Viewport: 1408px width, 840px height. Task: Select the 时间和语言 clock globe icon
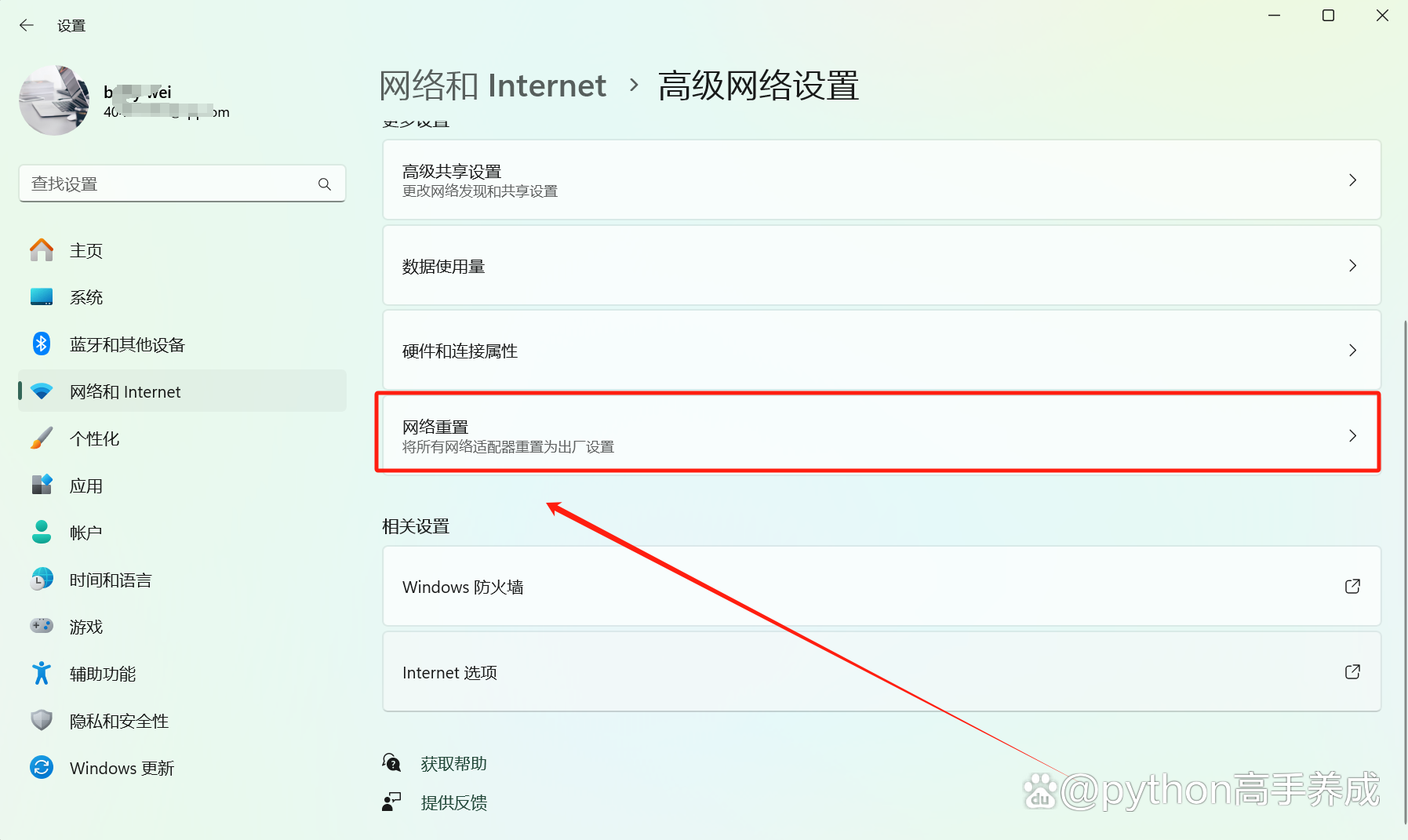[42, 579]
